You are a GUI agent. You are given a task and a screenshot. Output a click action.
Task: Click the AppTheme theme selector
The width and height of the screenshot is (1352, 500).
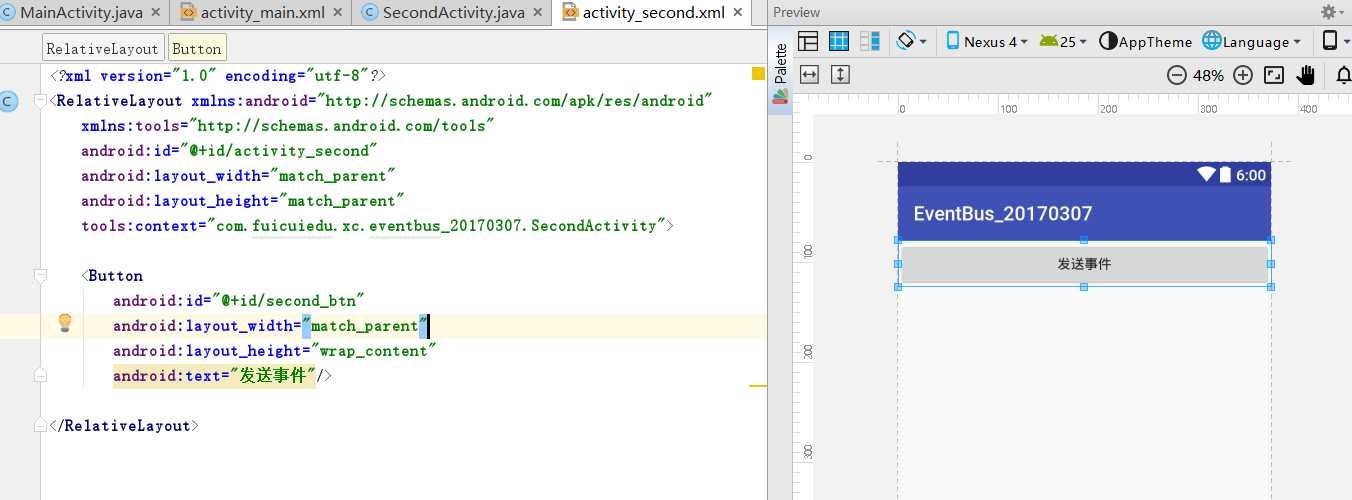1146,41
